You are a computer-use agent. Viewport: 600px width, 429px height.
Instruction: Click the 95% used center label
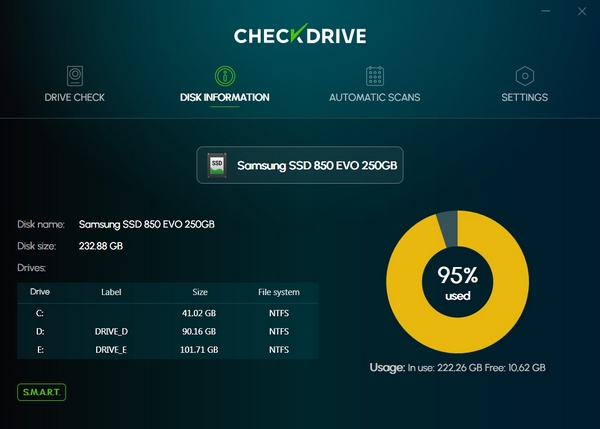458,282
